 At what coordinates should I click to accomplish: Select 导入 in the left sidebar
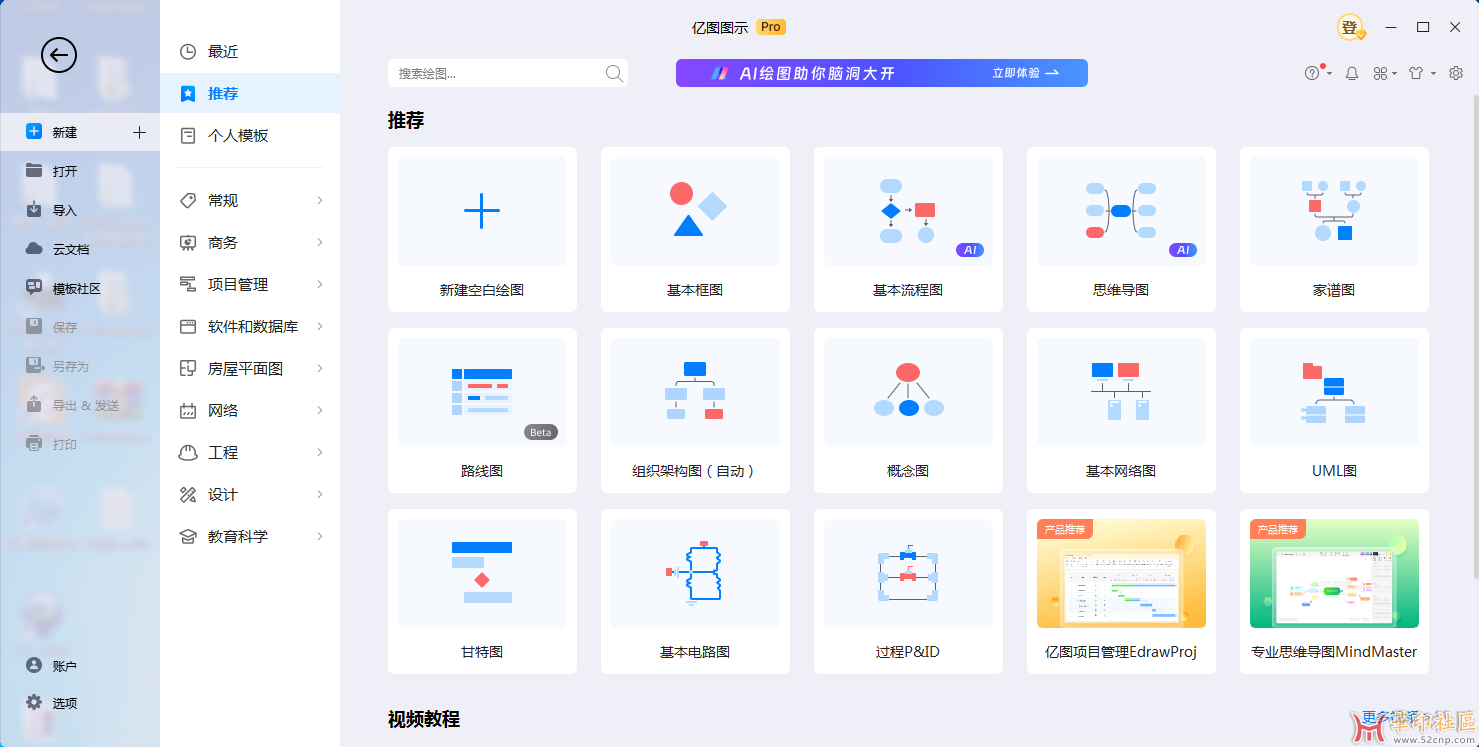[80, 210]
